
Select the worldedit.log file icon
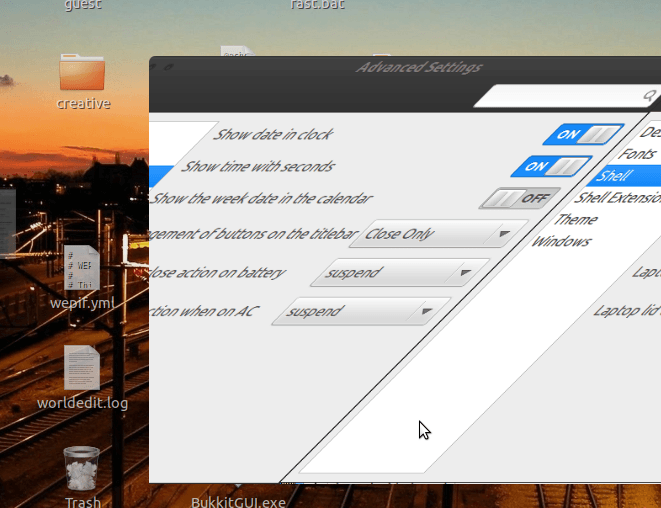click(82, 368)
